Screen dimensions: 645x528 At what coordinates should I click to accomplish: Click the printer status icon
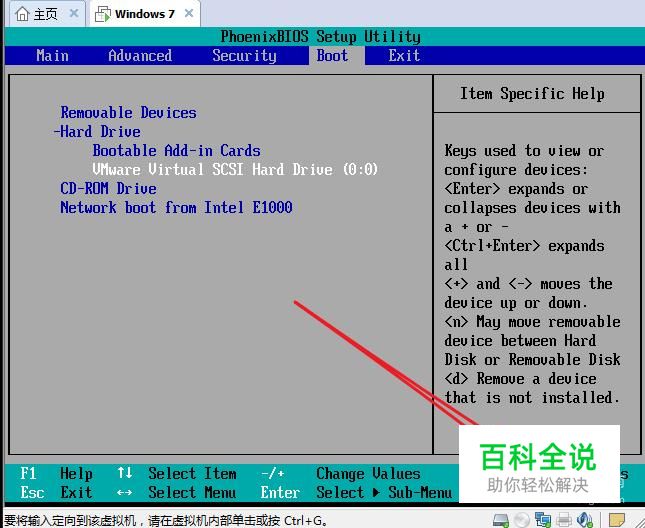[x=564, y=520]
